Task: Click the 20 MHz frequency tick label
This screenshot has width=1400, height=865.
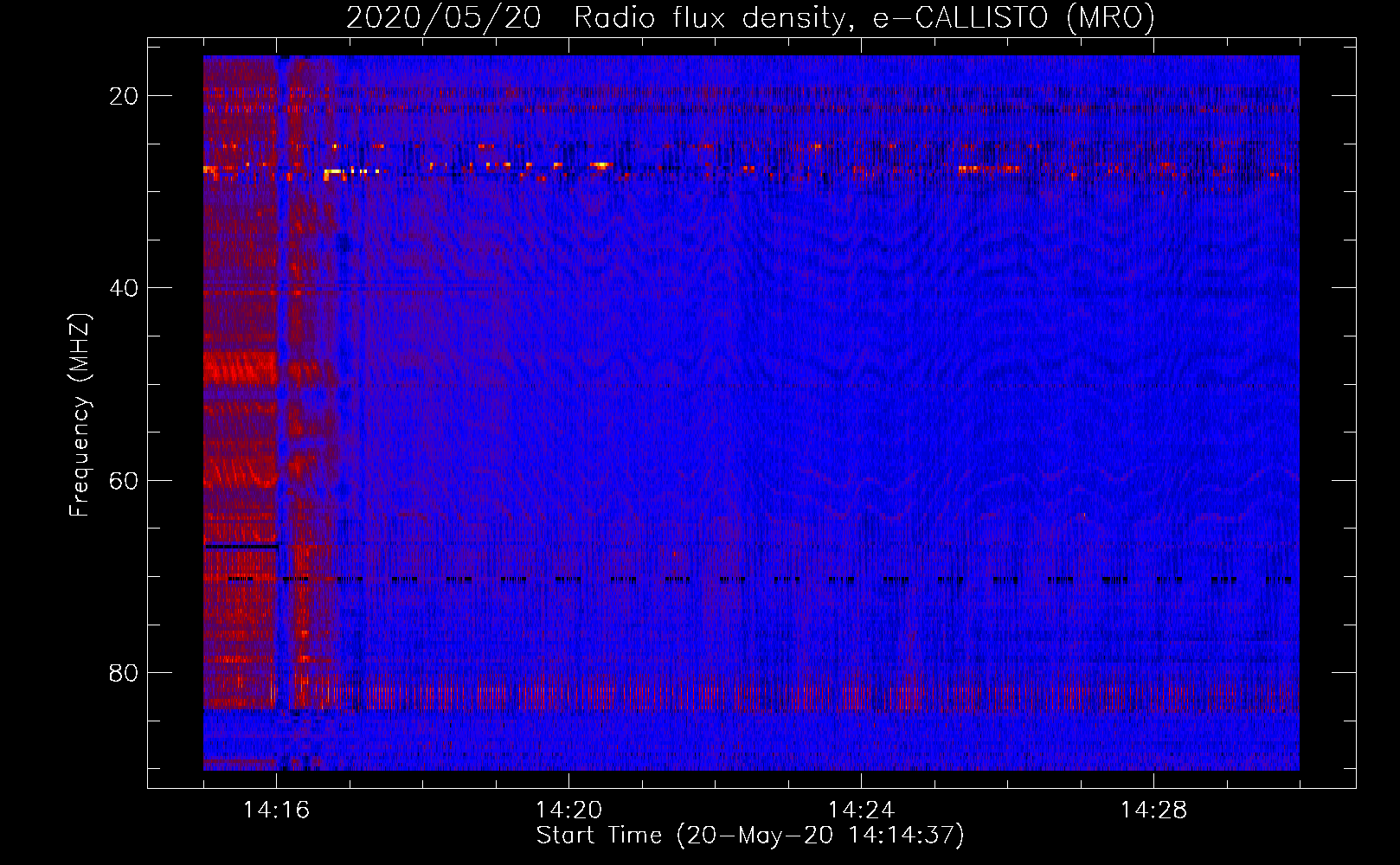Action: 124,96
